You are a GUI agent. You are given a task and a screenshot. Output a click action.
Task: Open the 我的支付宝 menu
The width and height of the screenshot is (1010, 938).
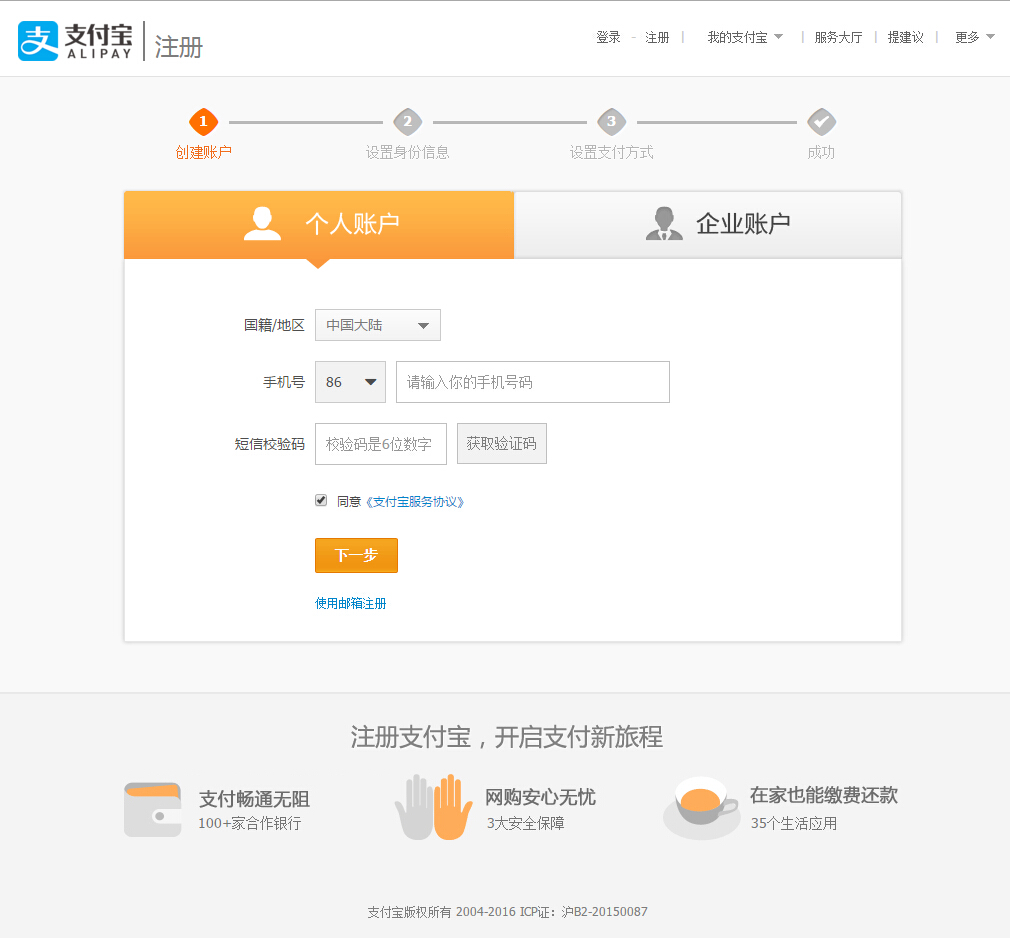pos(742,36)
